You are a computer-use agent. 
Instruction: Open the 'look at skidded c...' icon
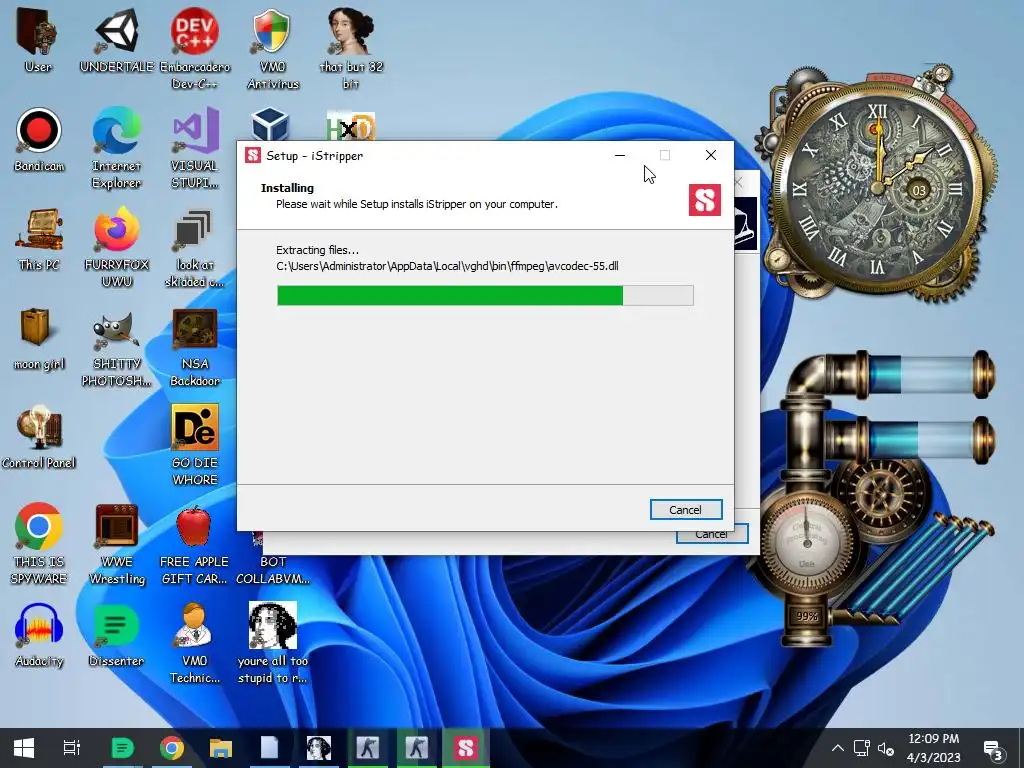click(x=195, y=248)
